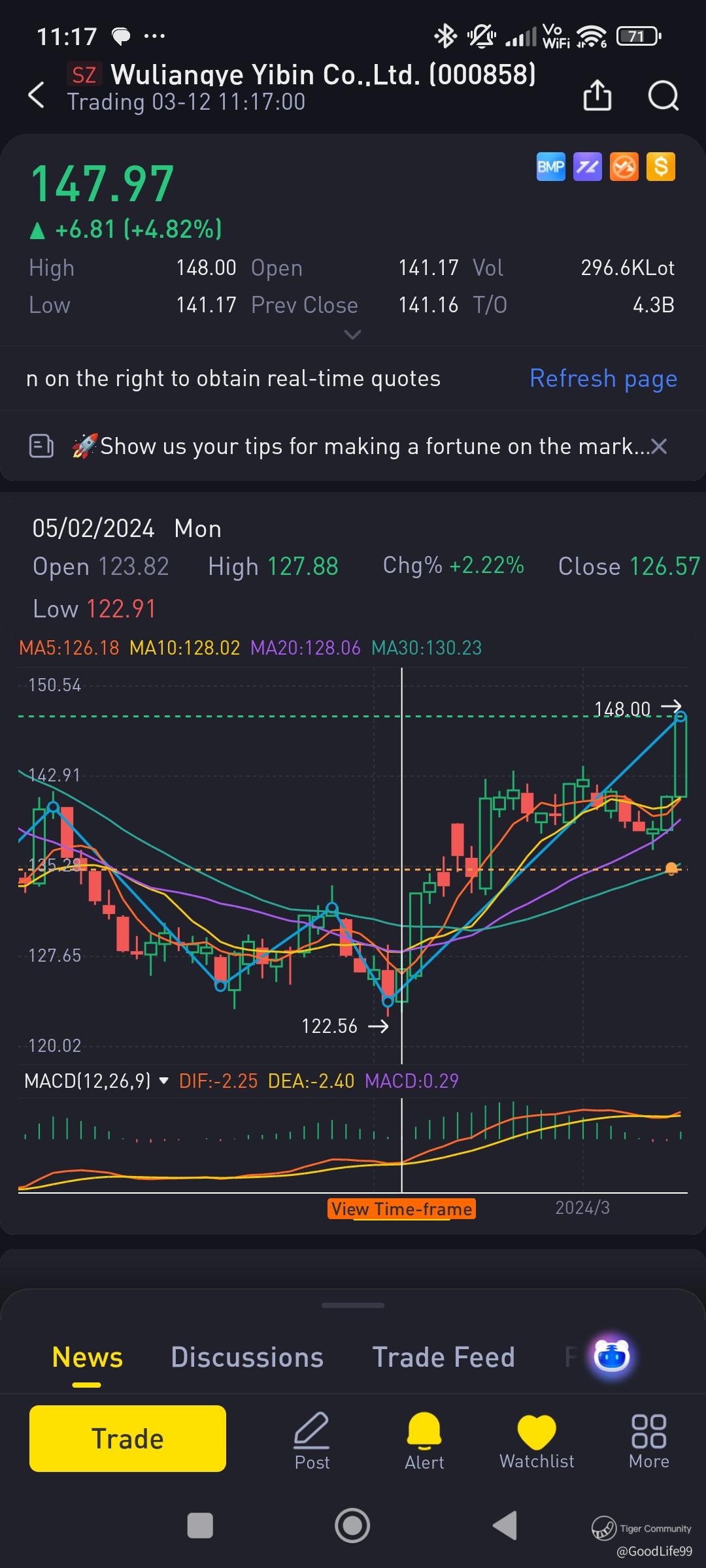Tap the stock title Wuliangye Yibin Co.,Ltd.

(324, 74)
